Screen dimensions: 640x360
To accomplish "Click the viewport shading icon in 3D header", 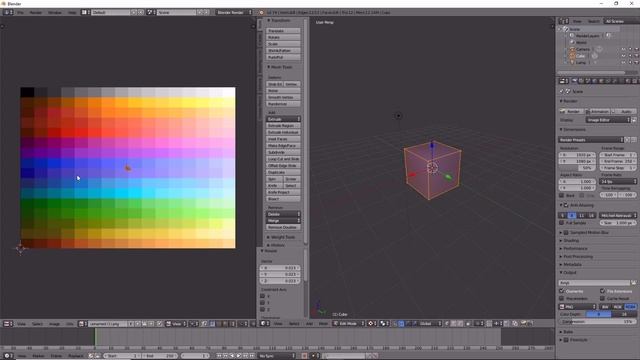I will point(371,323).
